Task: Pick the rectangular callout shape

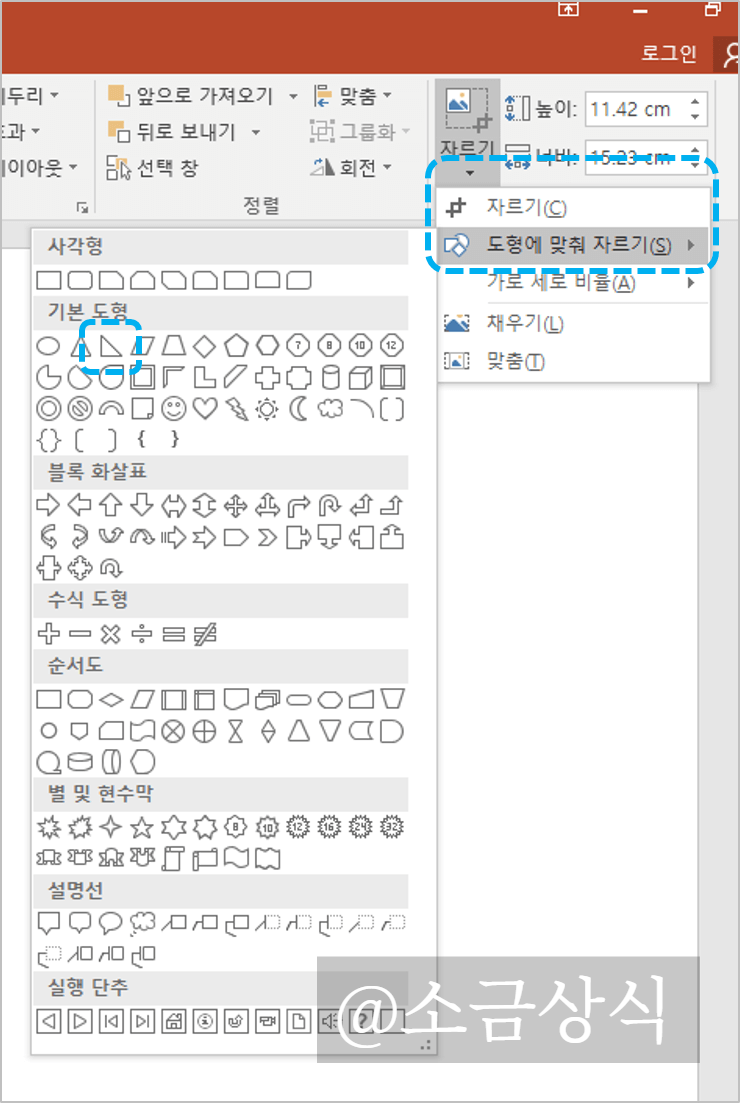Action: tap(49, 923)
